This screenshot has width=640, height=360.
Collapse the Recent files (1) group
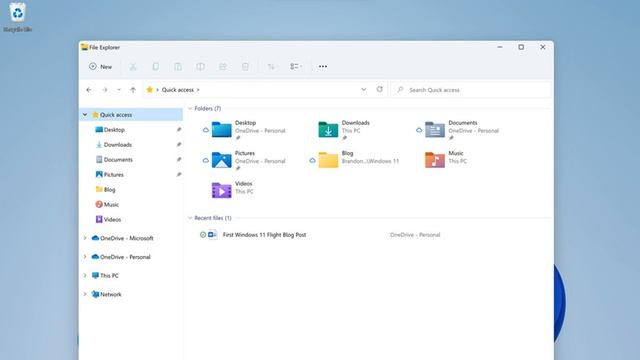[190, 218]
